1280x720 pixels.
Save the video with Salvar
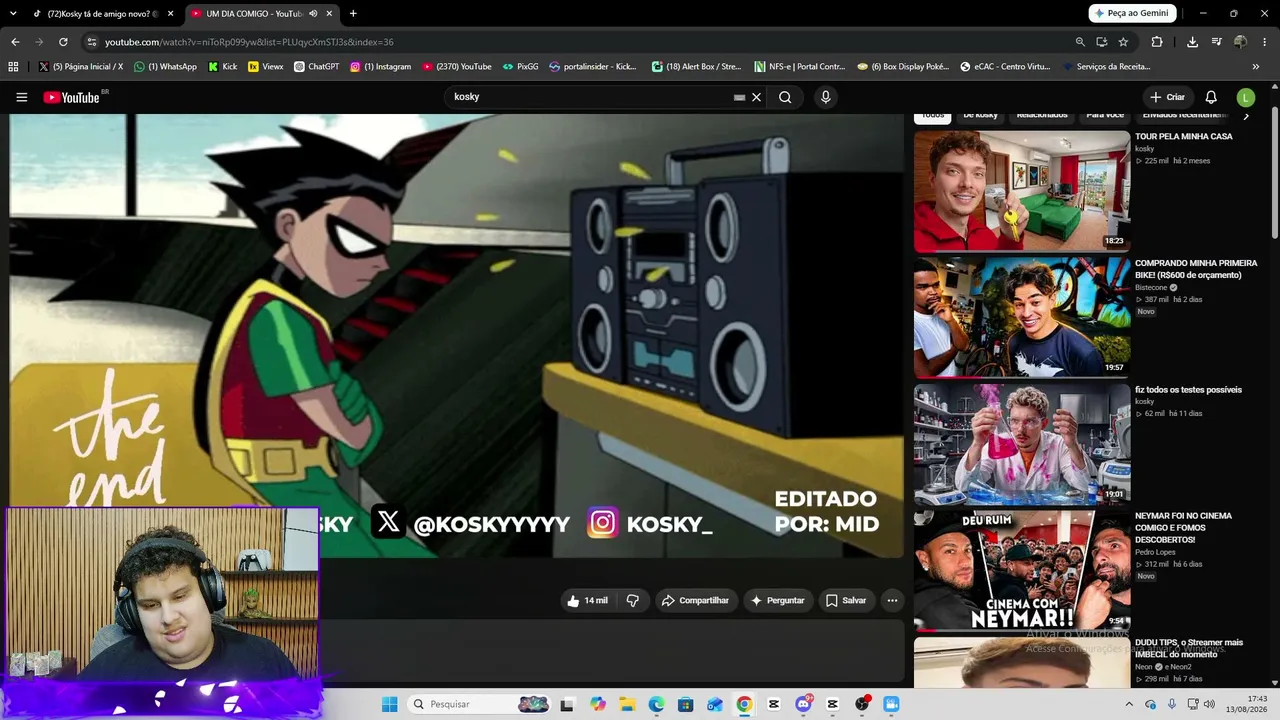[846, 600]
